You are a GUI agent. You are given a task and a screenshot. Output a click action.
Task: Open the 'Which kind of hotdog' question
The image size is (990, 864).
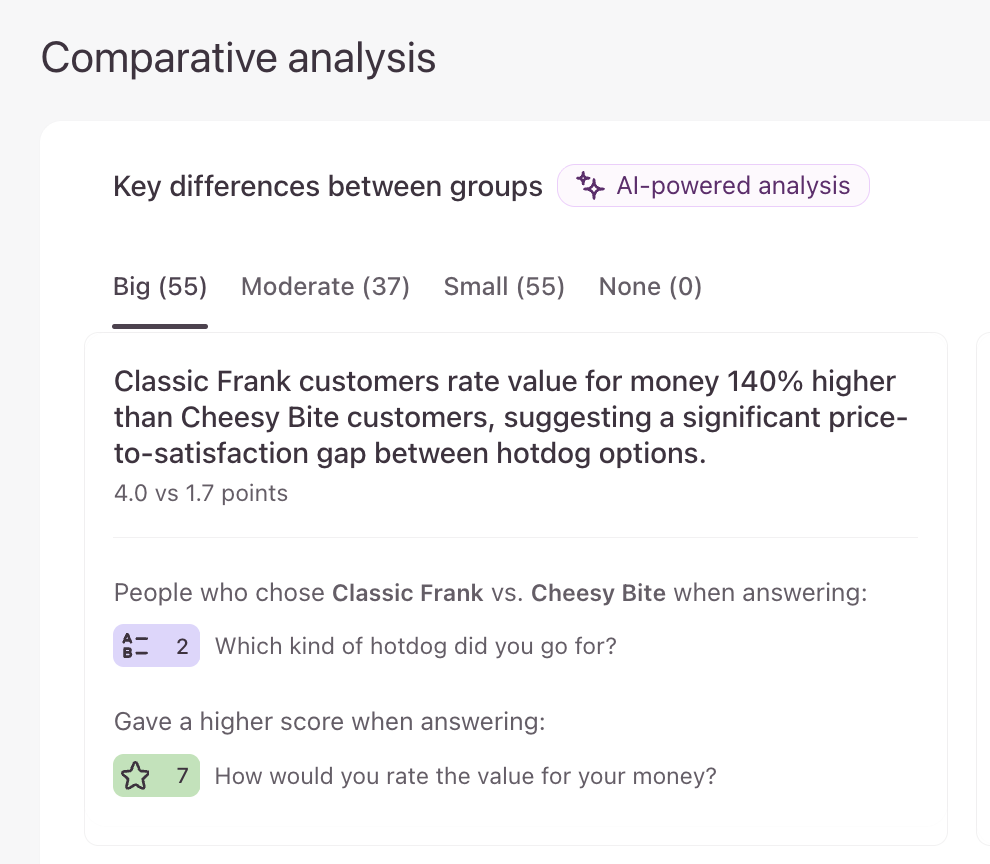click(416, 646)
